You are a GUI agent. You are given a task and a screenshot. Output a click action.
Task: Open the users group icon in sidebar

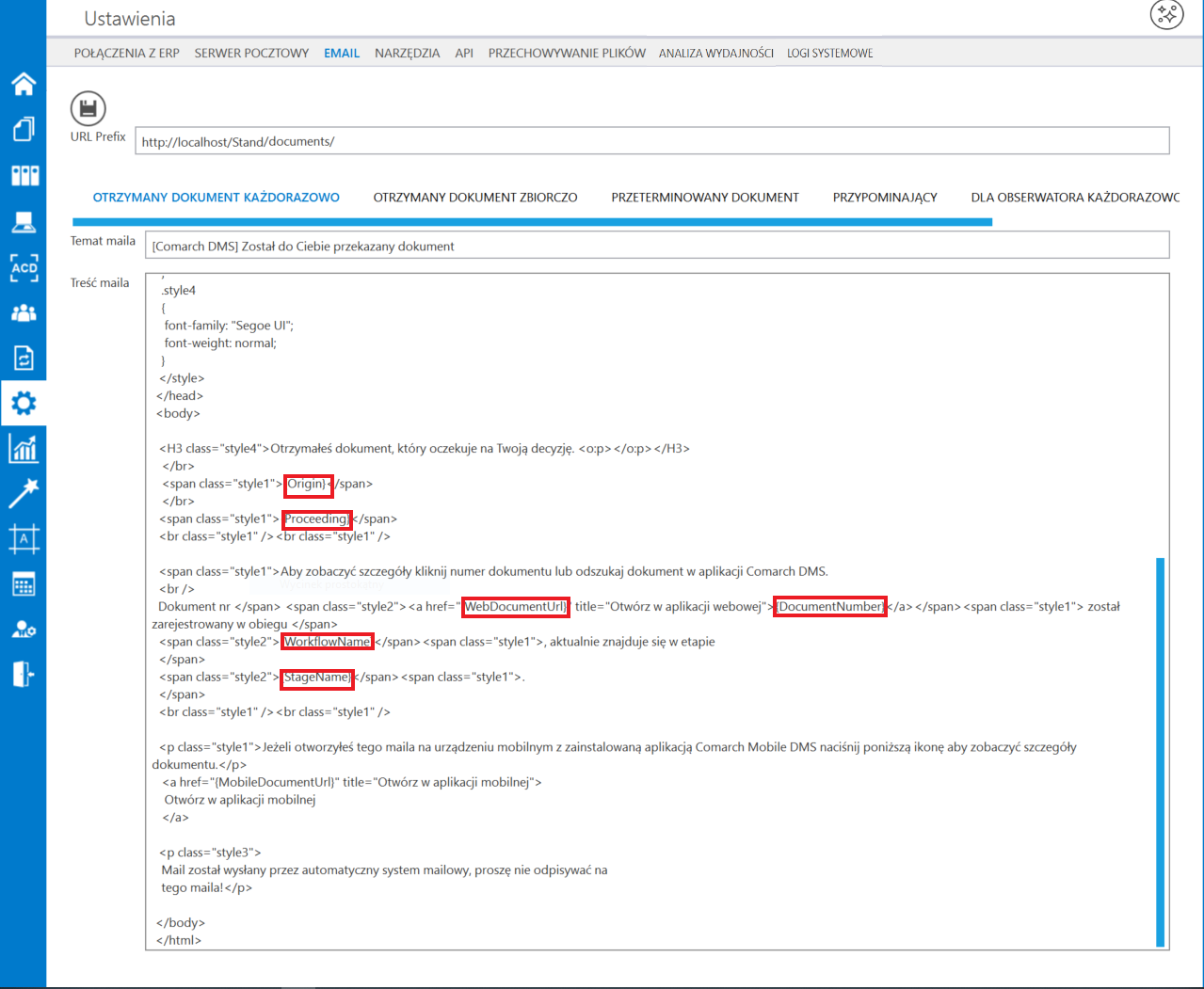point(24,312)
